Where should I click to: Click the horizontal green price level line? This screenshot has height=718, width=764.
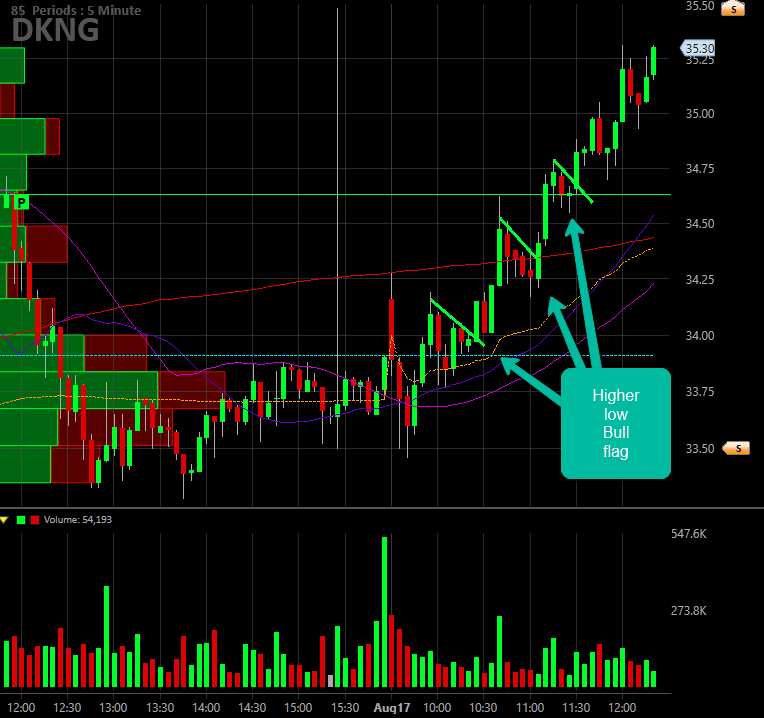click(x=335, y=194)
